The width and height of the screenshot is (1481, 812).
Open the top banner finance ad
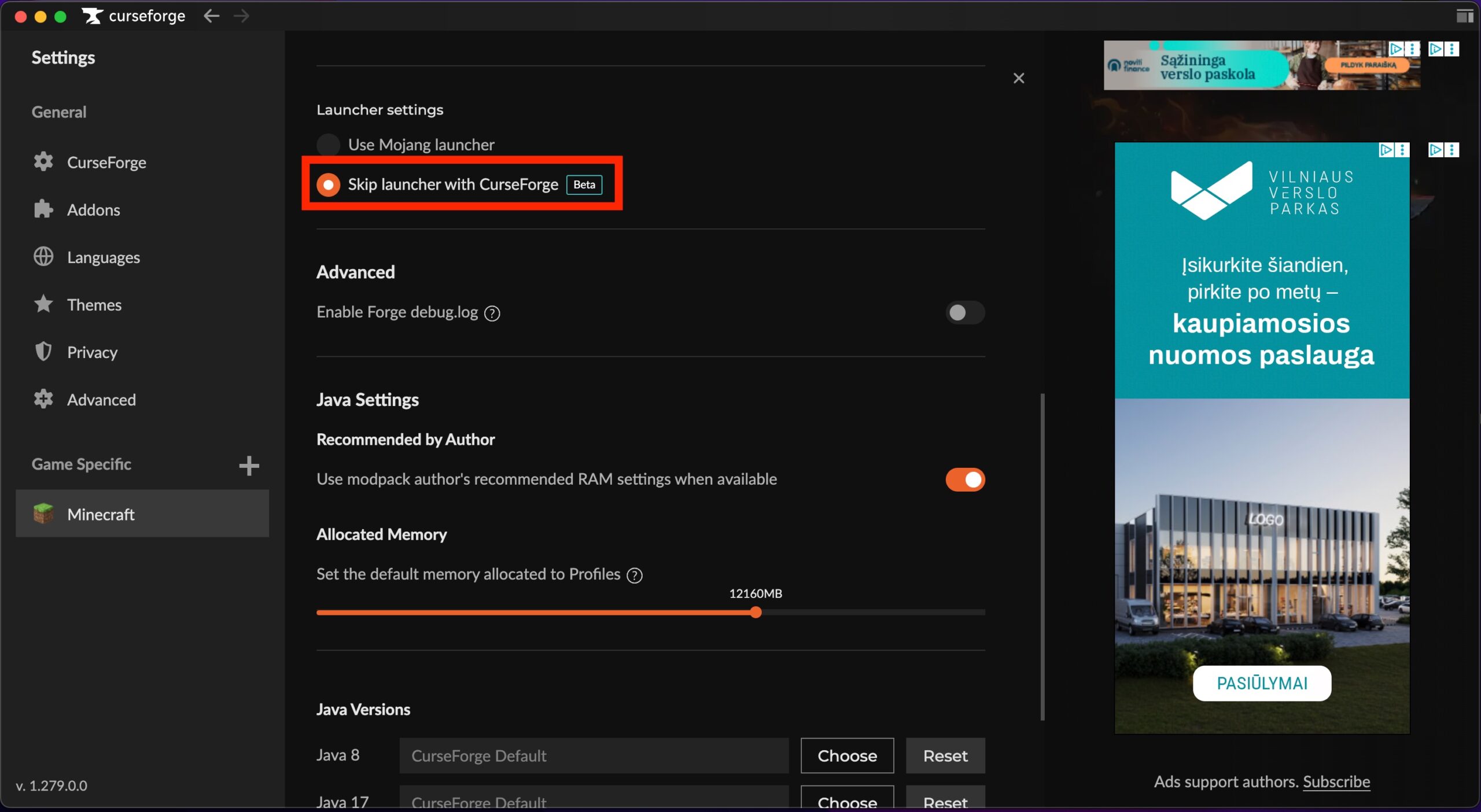point(1262,65)
